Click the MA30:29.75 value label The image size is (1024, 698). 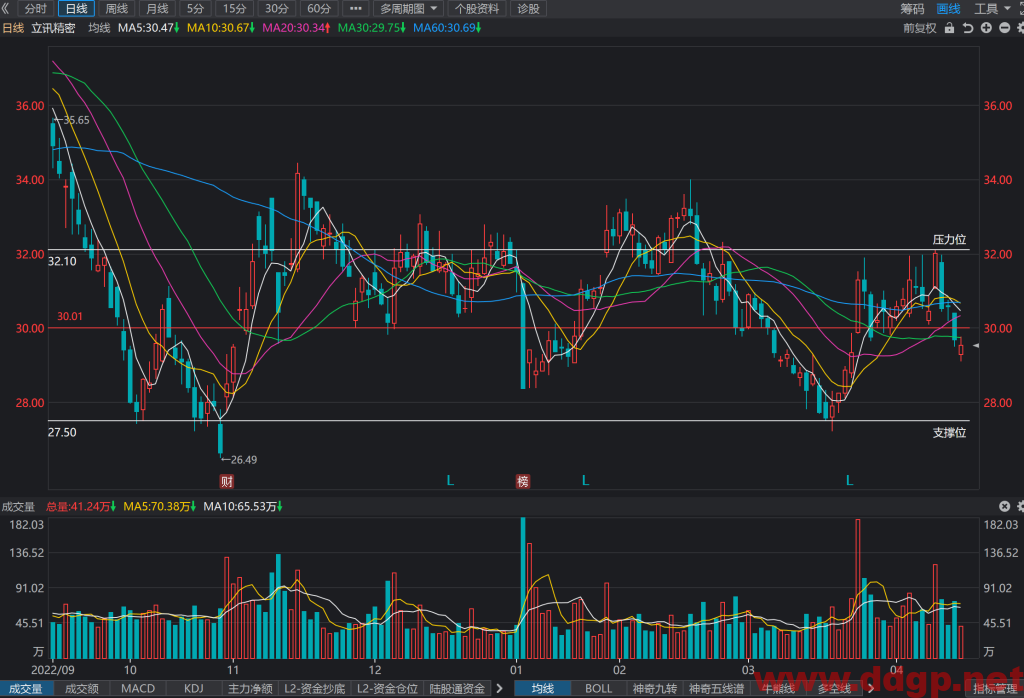[372, 28]
